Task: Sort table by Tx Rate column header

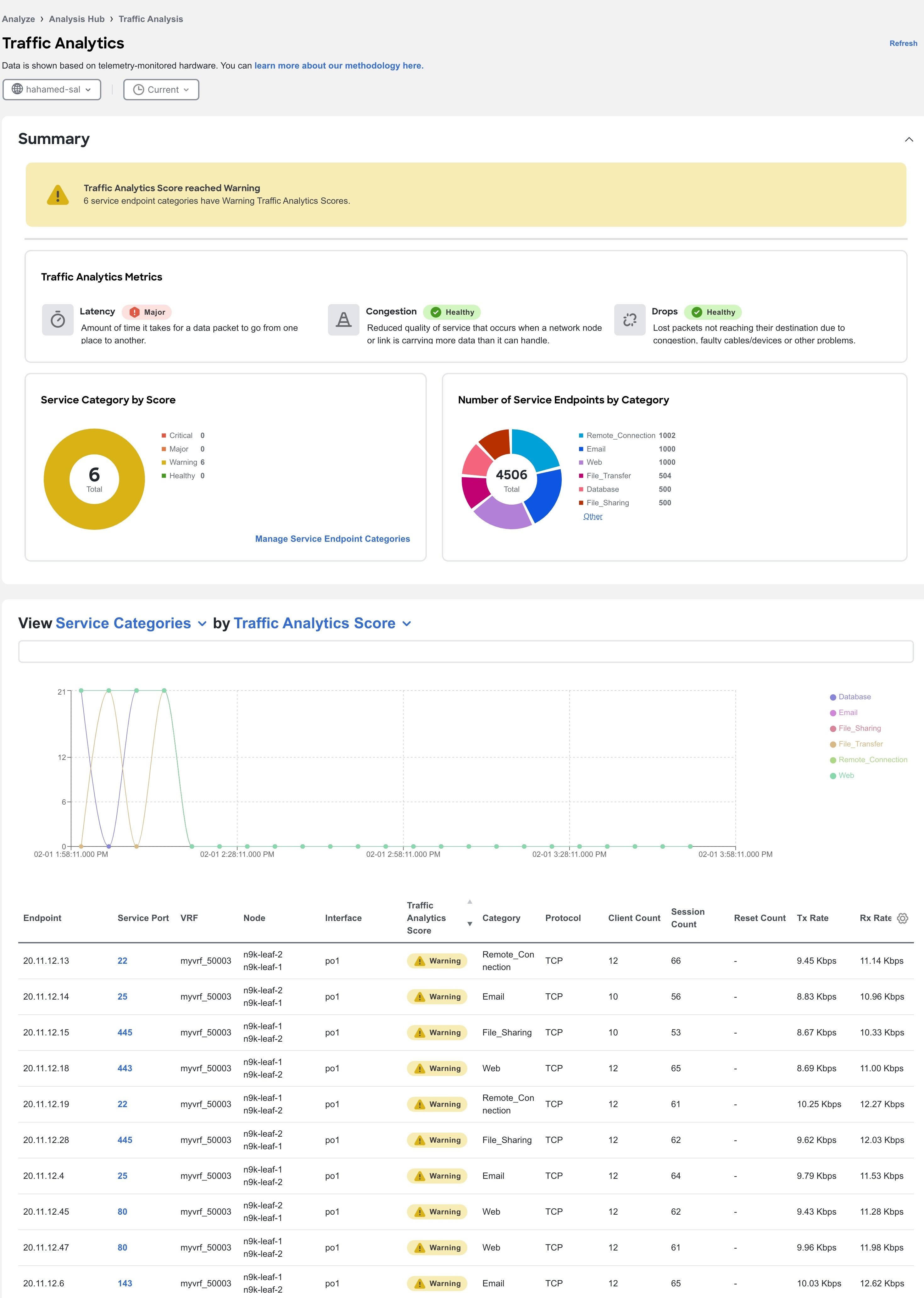Action: click(x=812, y=918)
